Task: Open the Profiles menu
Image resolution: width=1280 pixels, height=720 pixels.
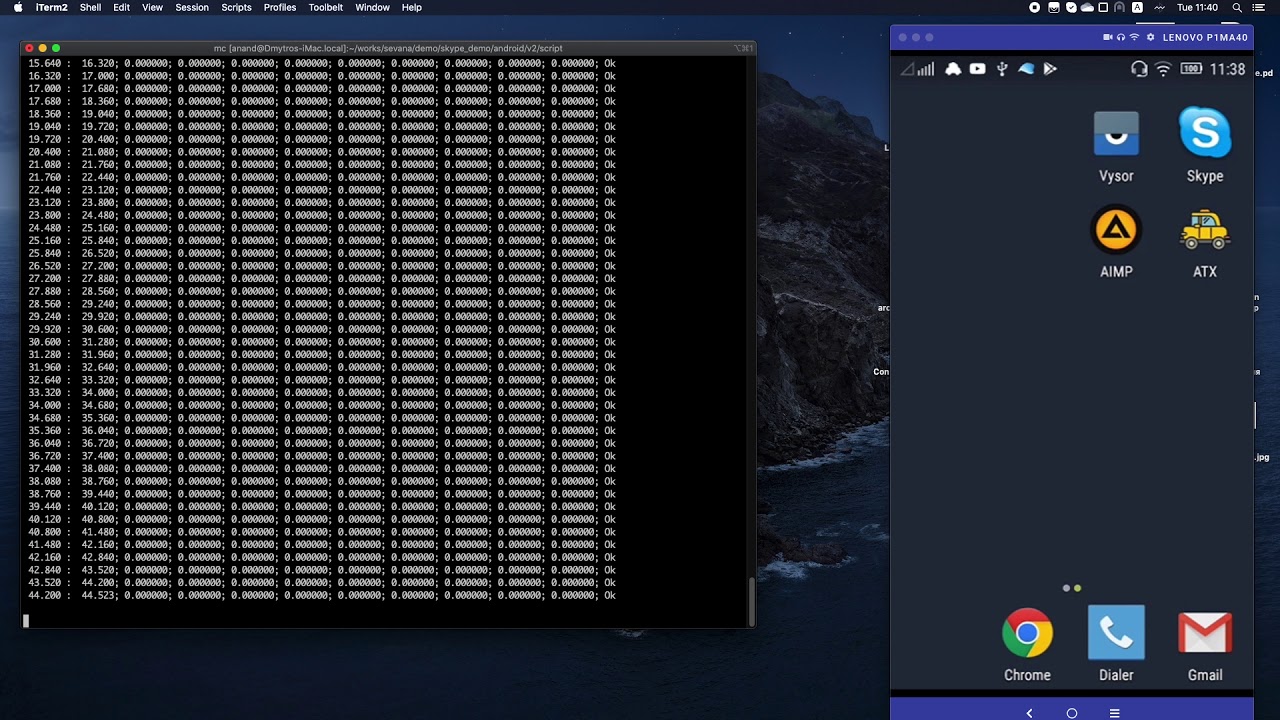Action: pyautogui.click(x=280, y=7)
